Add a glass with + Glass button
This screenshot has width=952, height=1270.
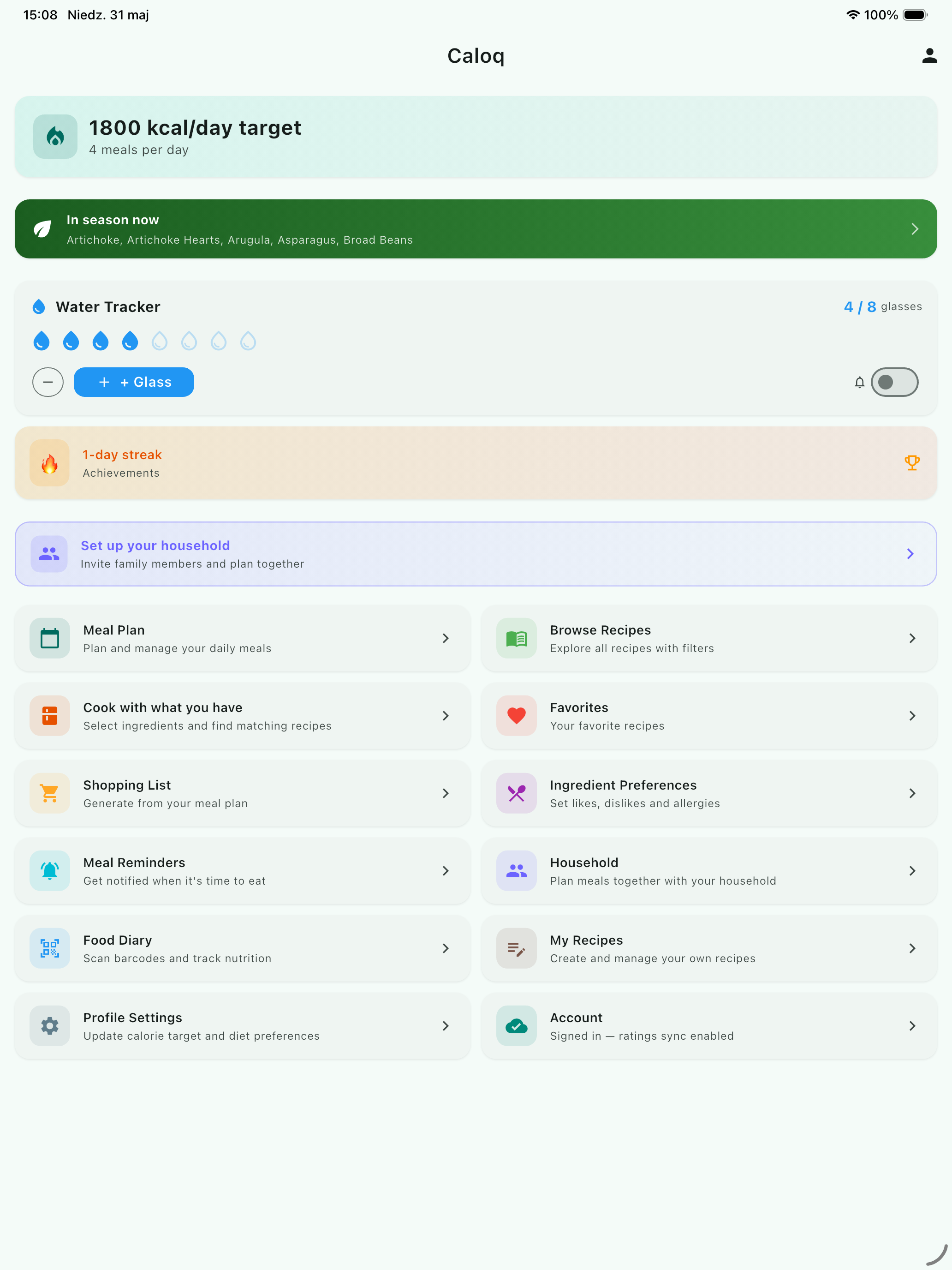pyautogui.click(x=134, y=383)
